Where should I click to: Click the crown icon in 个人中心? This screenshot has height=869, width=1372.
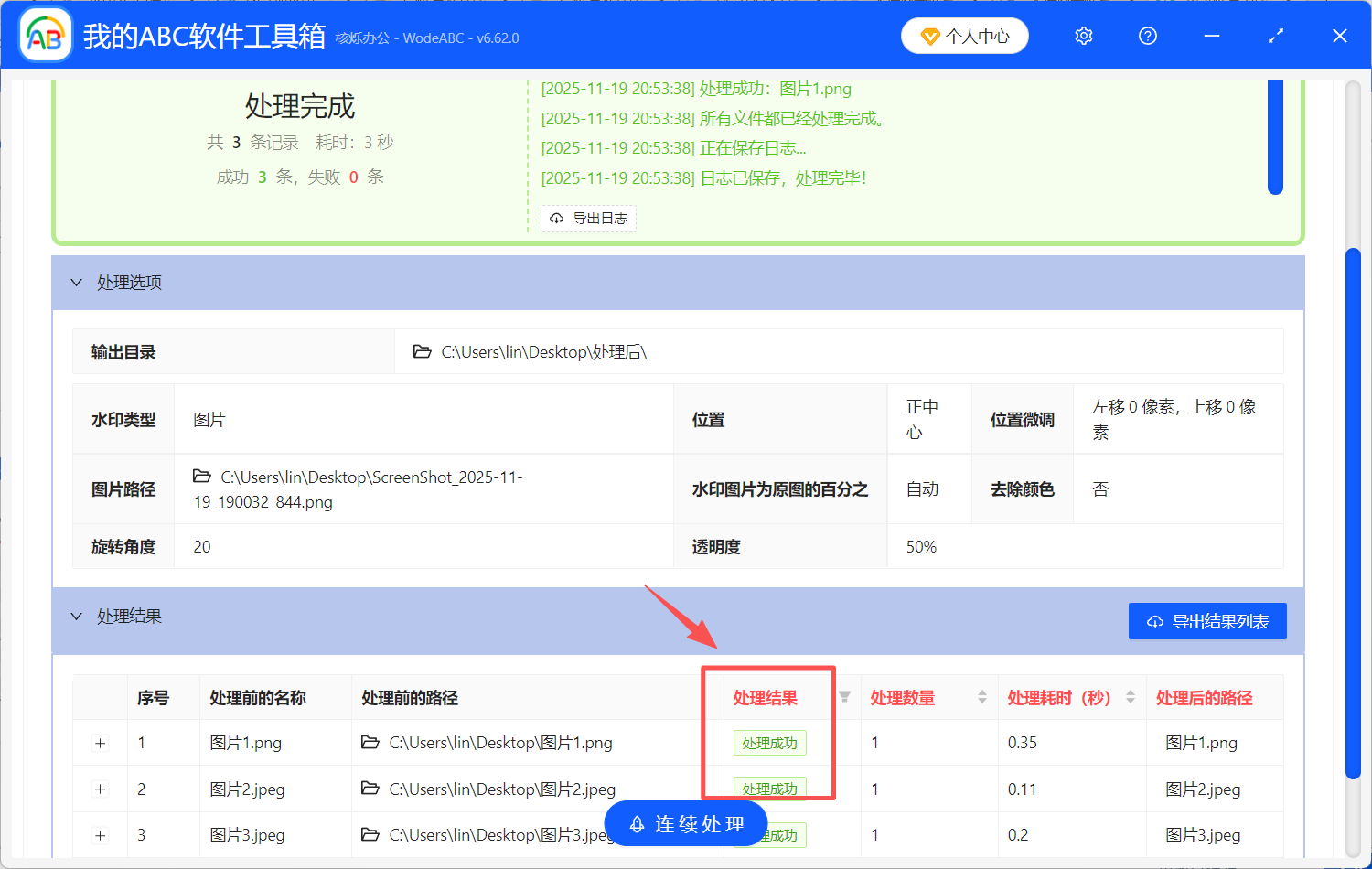coord(932,36)
